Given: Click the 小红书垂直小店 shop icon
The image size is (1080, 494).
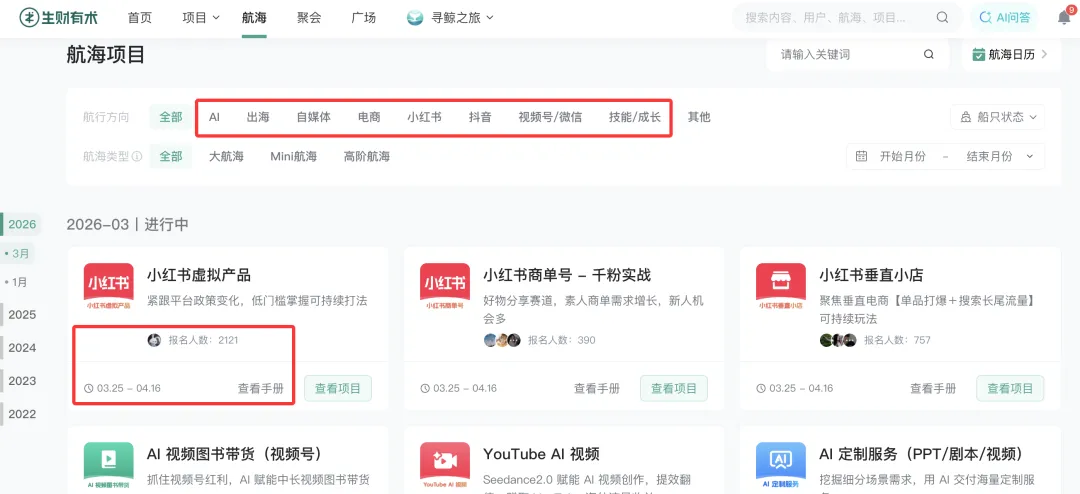Looking at the screenshot, I should pyautogui.click(x=781, y=287).
